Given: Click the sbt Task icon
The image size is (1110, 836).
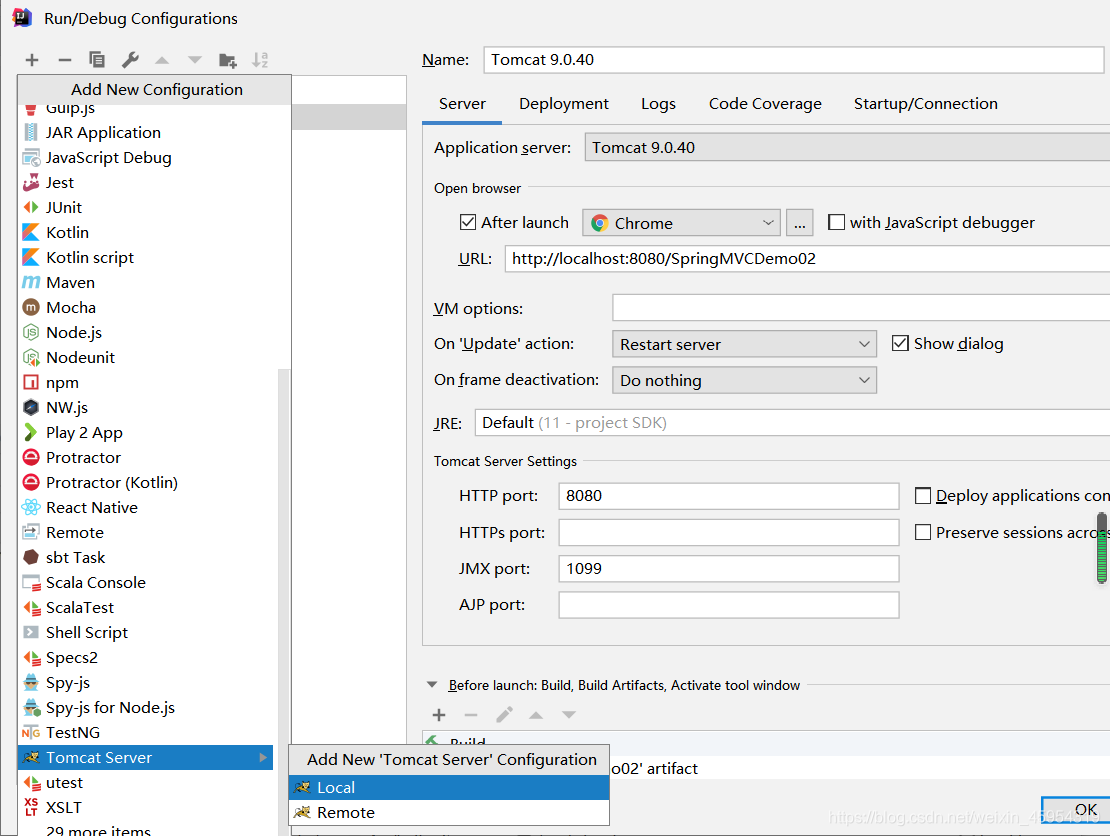Looking at the screenshot, I should point(30,557).
